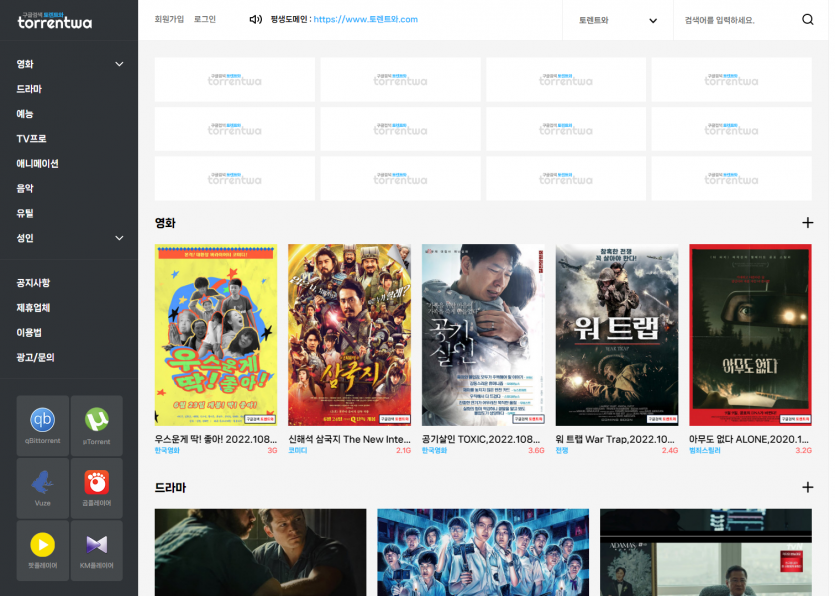Image resolution: width=835 pixels, height=596 pixels.
Task: Open the 공기살인 TOXIC movie poster
Action: point(483,334)
